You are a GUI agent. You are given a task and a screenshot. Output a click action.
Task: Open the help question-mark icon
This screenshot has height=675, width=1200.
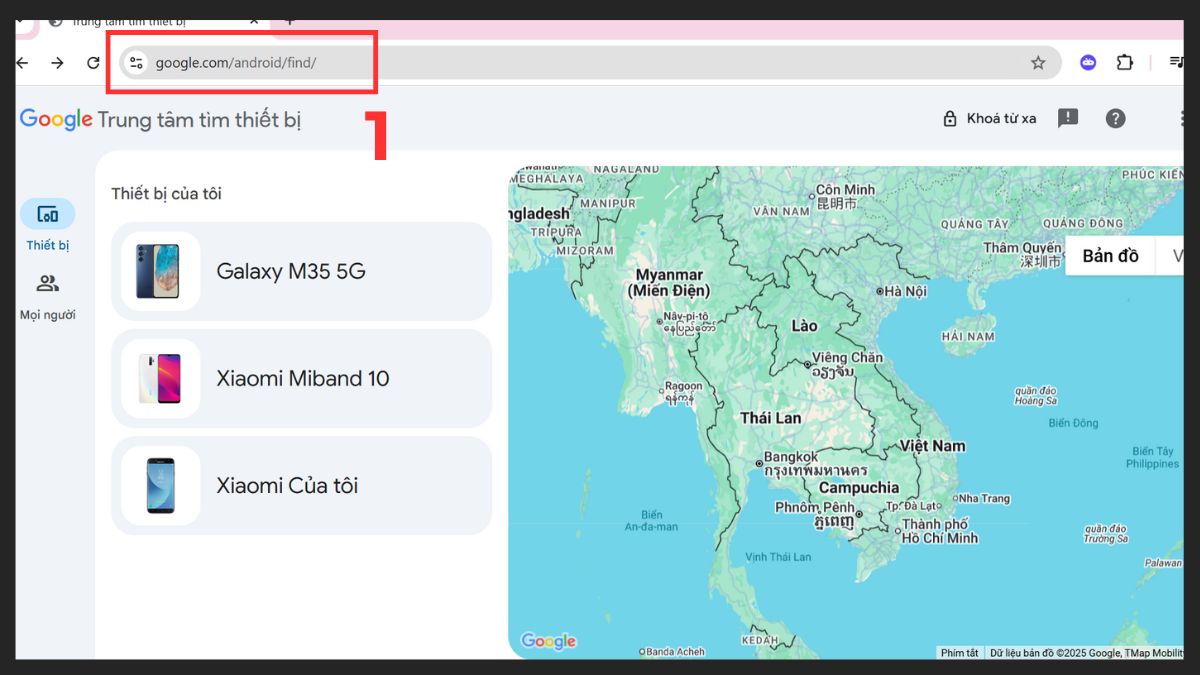(1116, 118)
